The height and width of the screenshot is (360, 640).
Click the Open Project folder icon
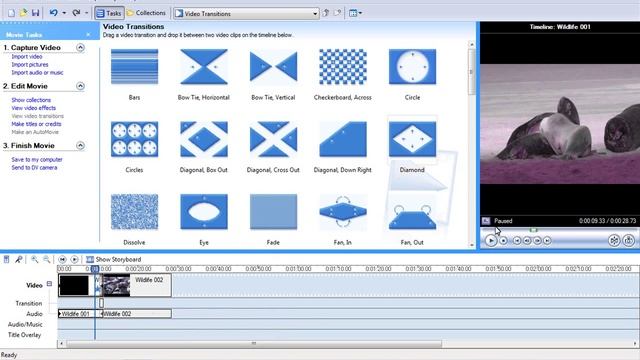23,13
